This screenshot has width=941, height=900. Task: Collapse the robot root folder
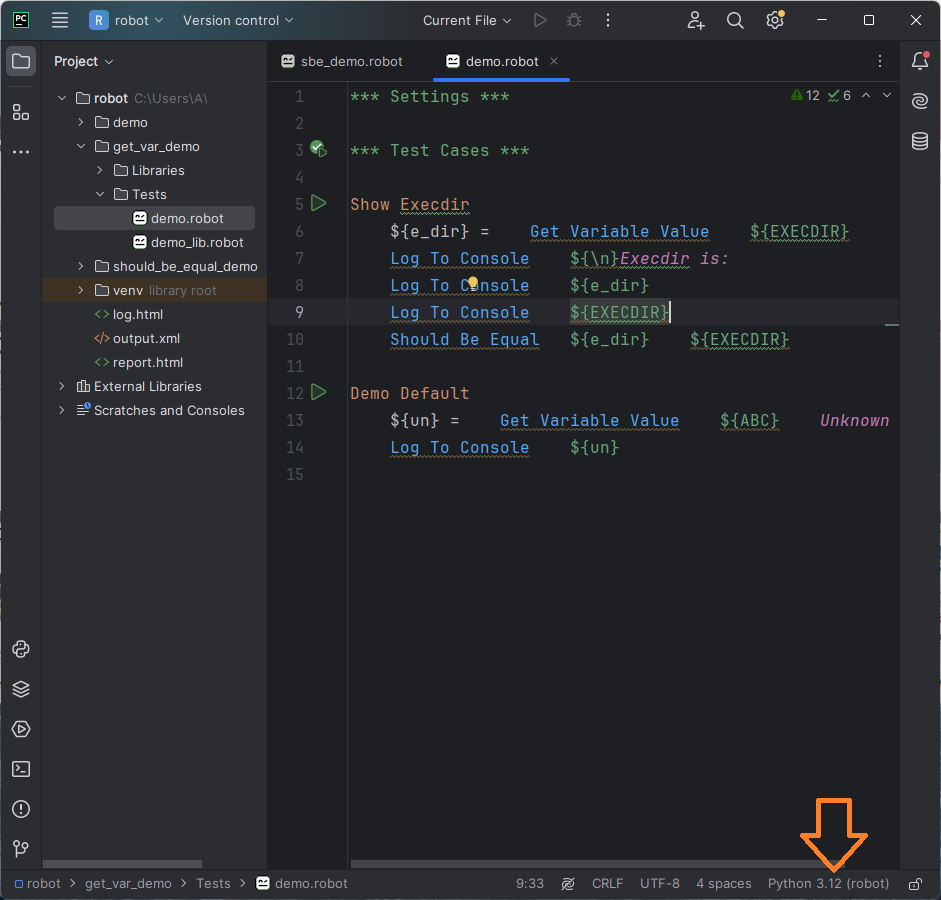[62, 98]
